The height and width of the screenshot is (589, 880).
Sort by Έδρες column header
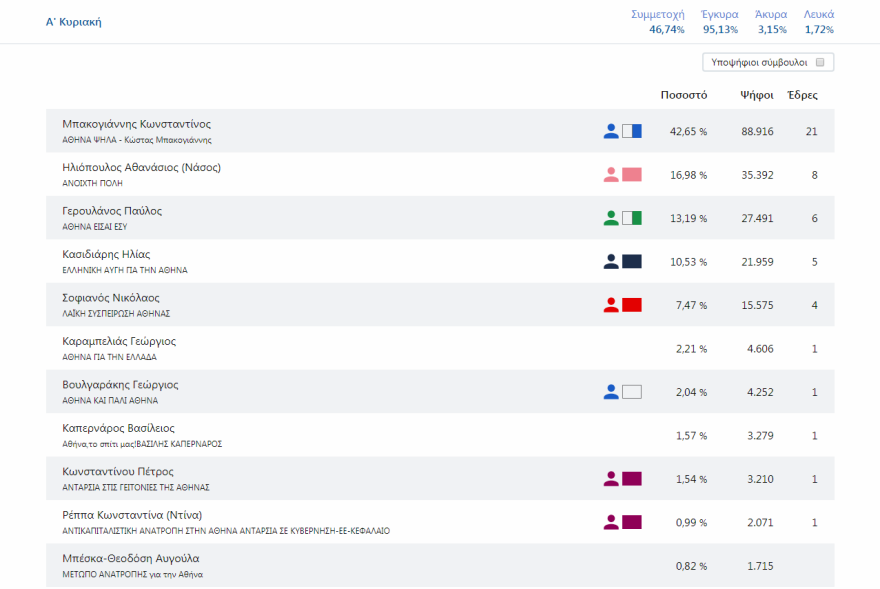point(803,95)
